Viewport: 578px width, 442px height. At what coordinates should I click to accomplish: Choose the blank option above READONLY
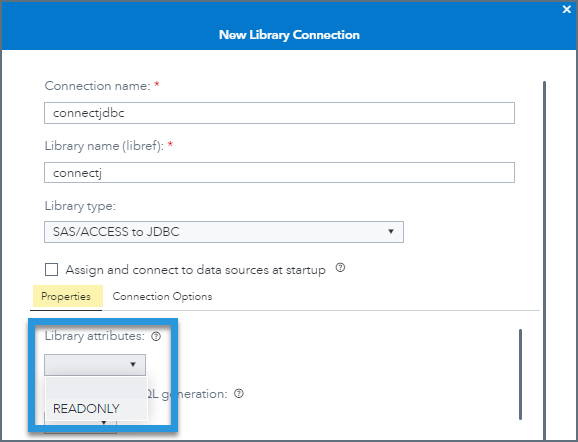(96, 388)
